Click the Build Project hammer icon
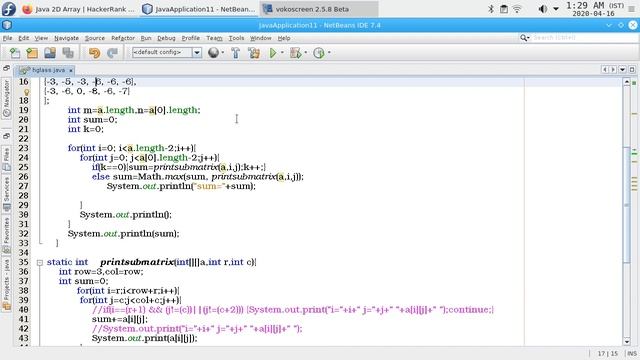 (236, 53)
